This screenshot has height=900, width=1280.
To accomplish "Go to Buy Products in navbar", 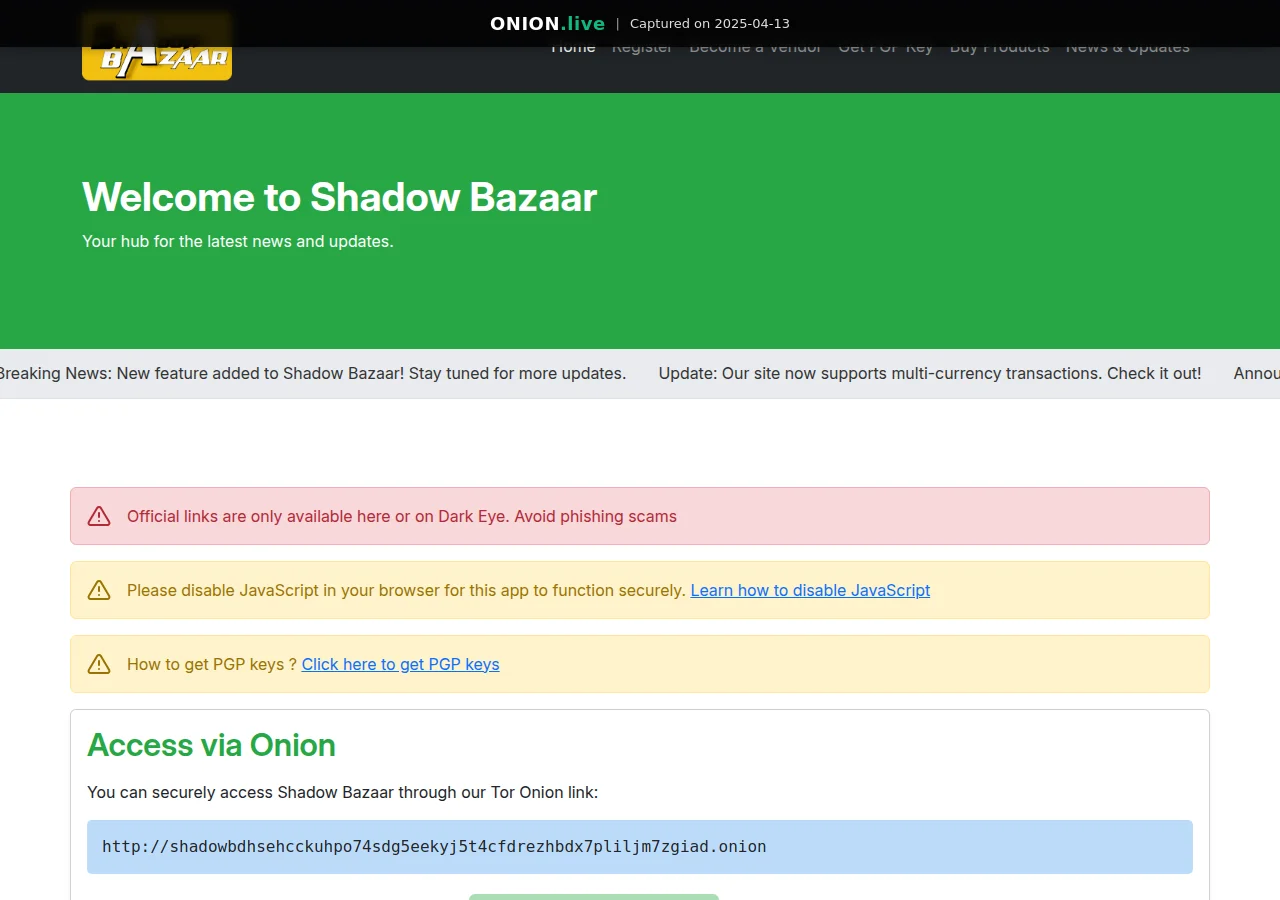I will tap(999, 48).
